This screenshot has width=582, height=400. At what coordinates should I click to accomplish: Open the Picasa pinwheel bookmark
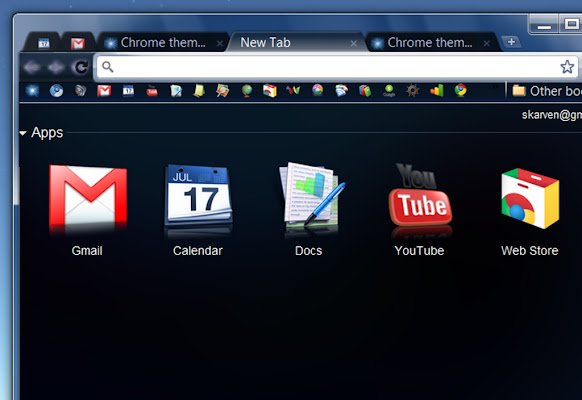(317, 90)
